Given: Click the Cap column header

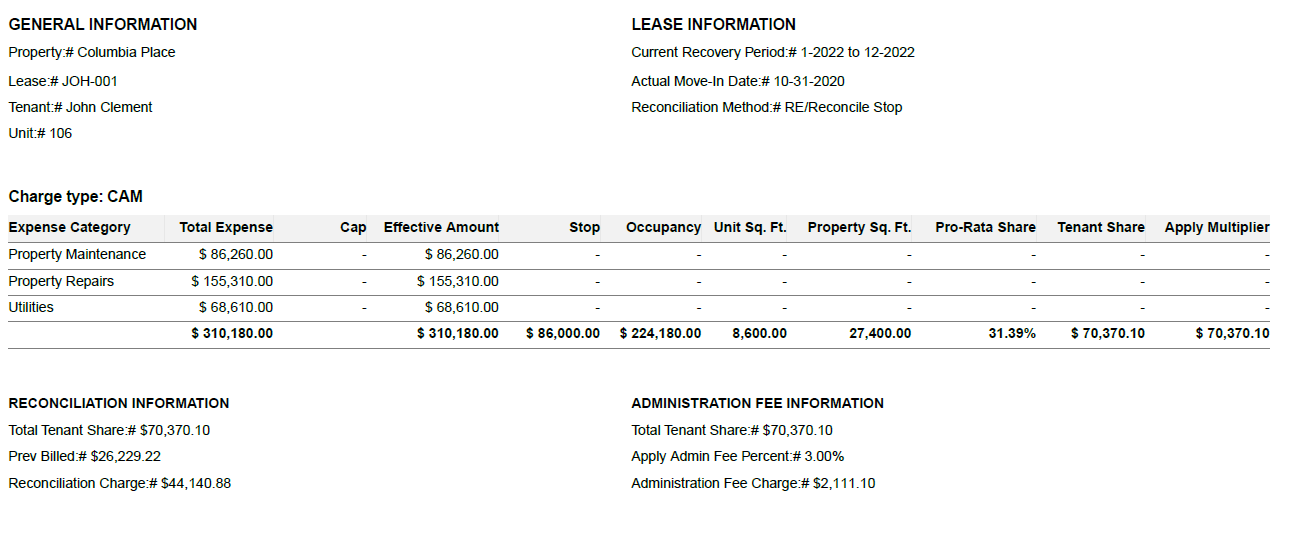Looking at the screenshot, I should (x=353, y=228).
